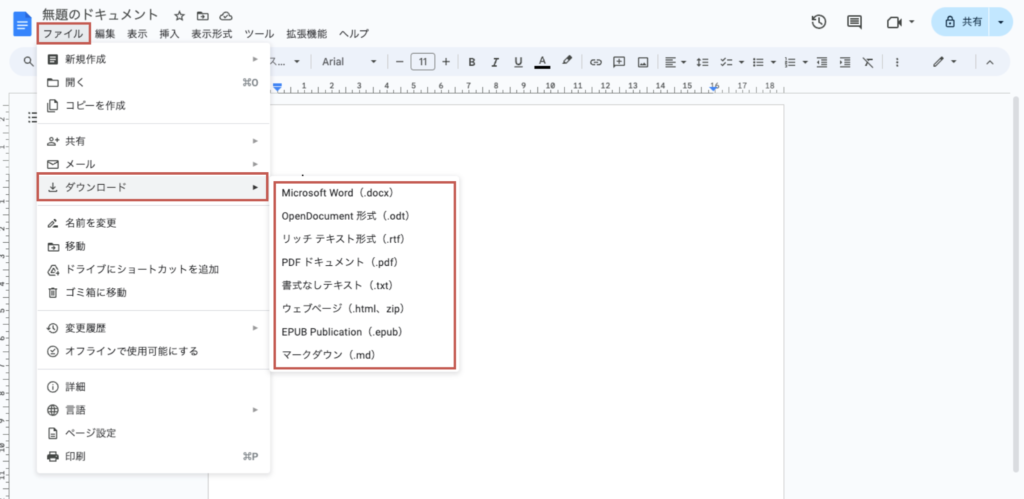Click the font size input field
Viewport: 1024px width, 499px height.
(422, 62)
